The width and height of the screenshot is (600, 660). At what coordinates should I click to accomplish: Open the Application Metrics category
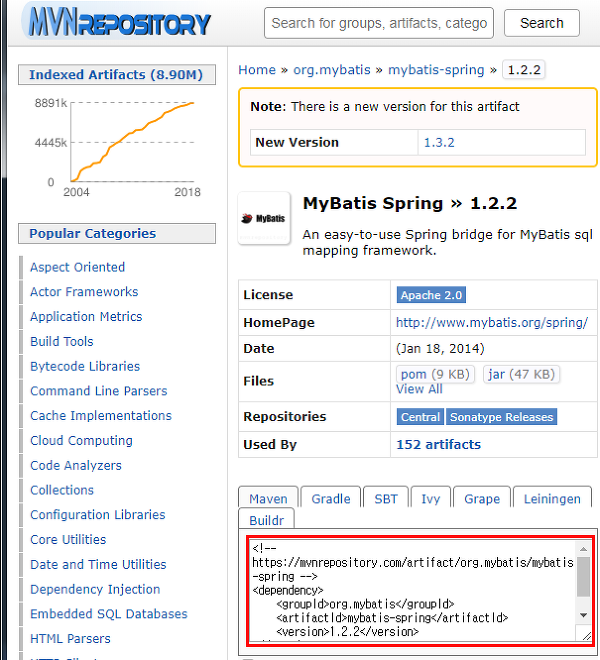coord(86,317)
